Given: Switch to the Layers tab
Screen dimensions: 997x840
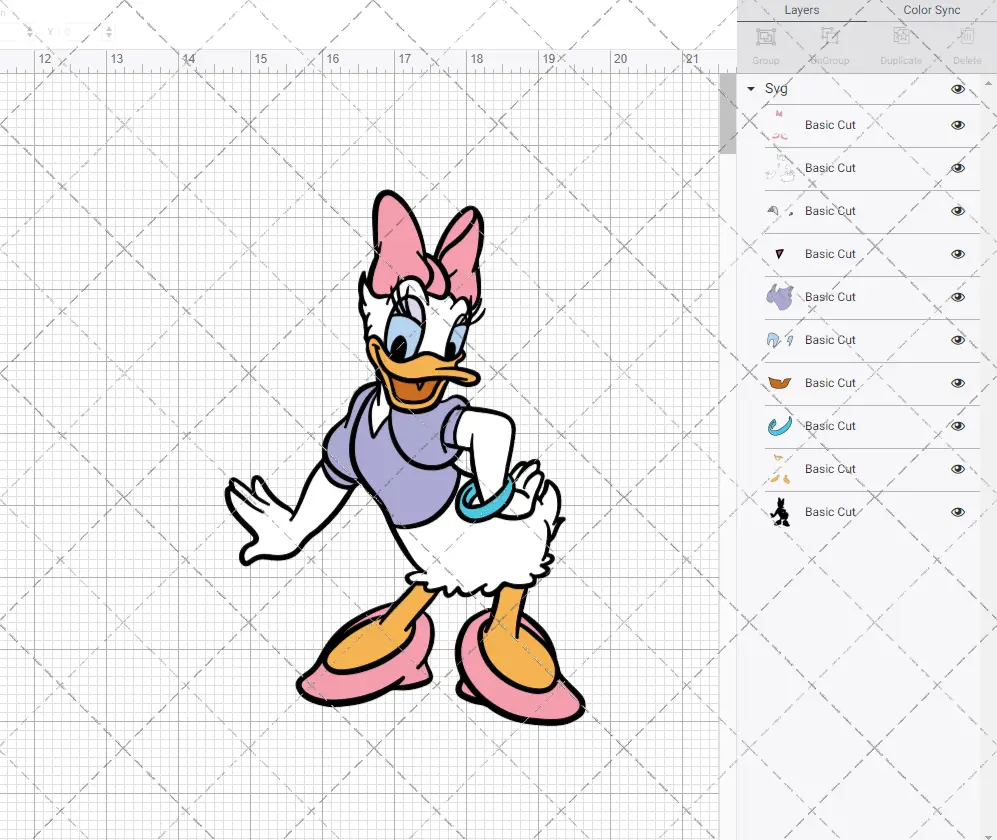Looking at the screenshot, I should tap(801, 10).
